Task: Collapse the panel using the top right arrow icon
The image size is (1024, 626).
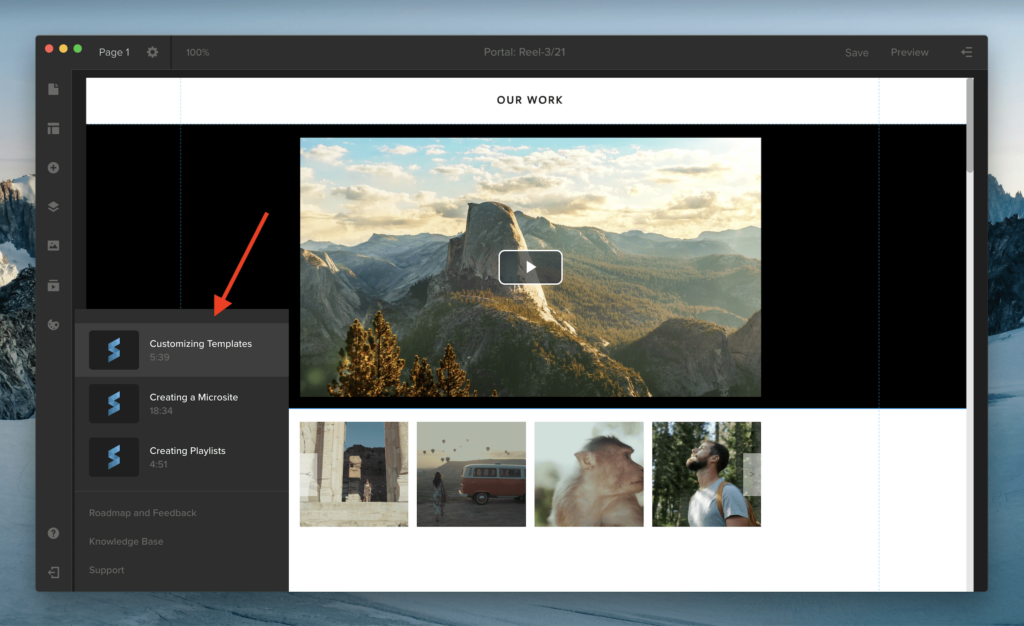Action: click(966, 51)
